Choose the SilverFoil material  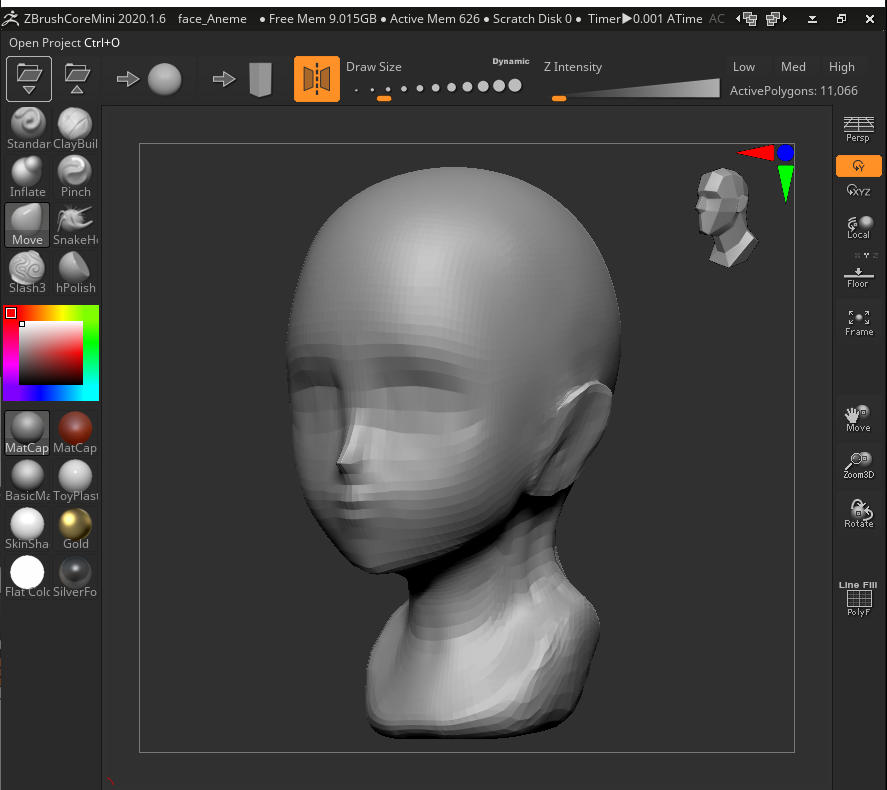[x=75, y=577]
